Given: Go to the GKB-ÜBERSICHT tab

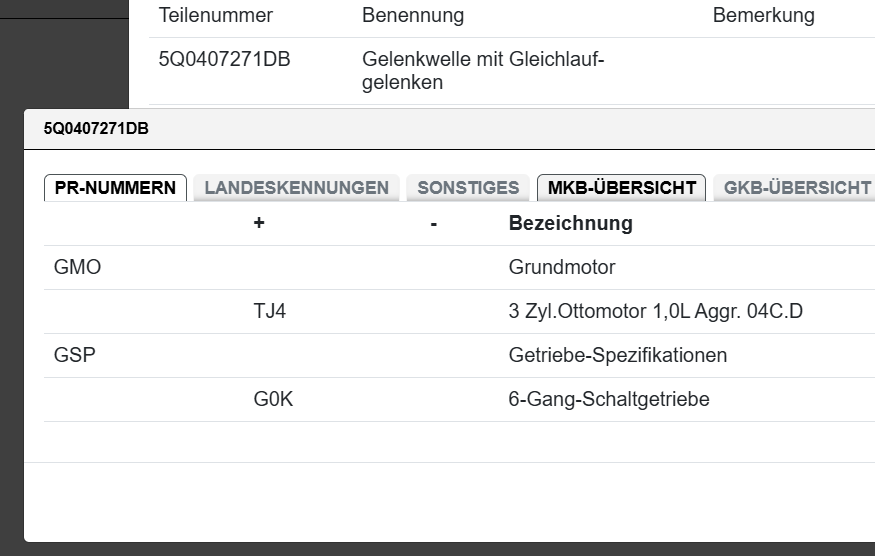Looking at the screenshot, I should 797,188.
